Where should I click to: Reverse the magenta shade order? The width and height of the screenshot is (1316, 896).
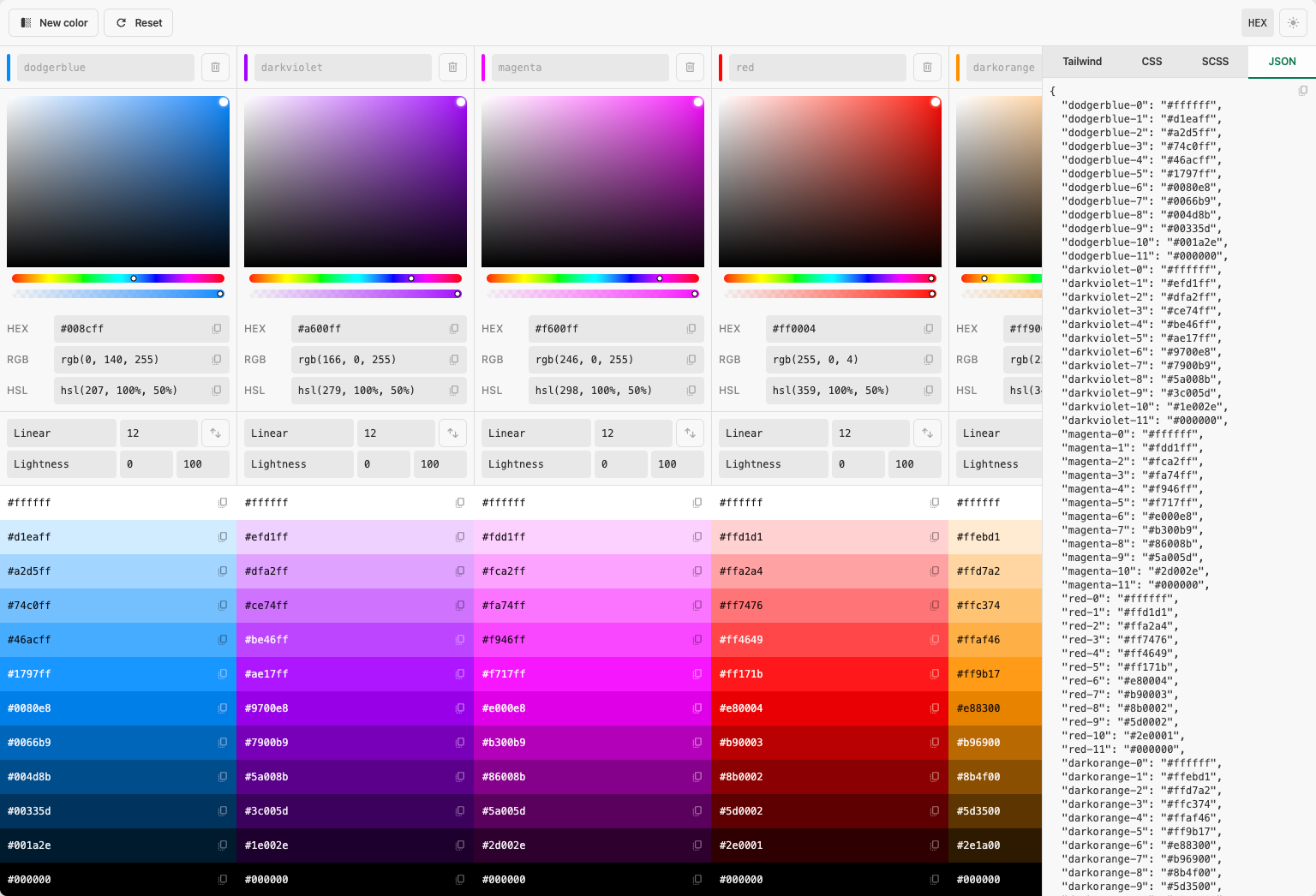pyautogui.click(x=690, y=433)
